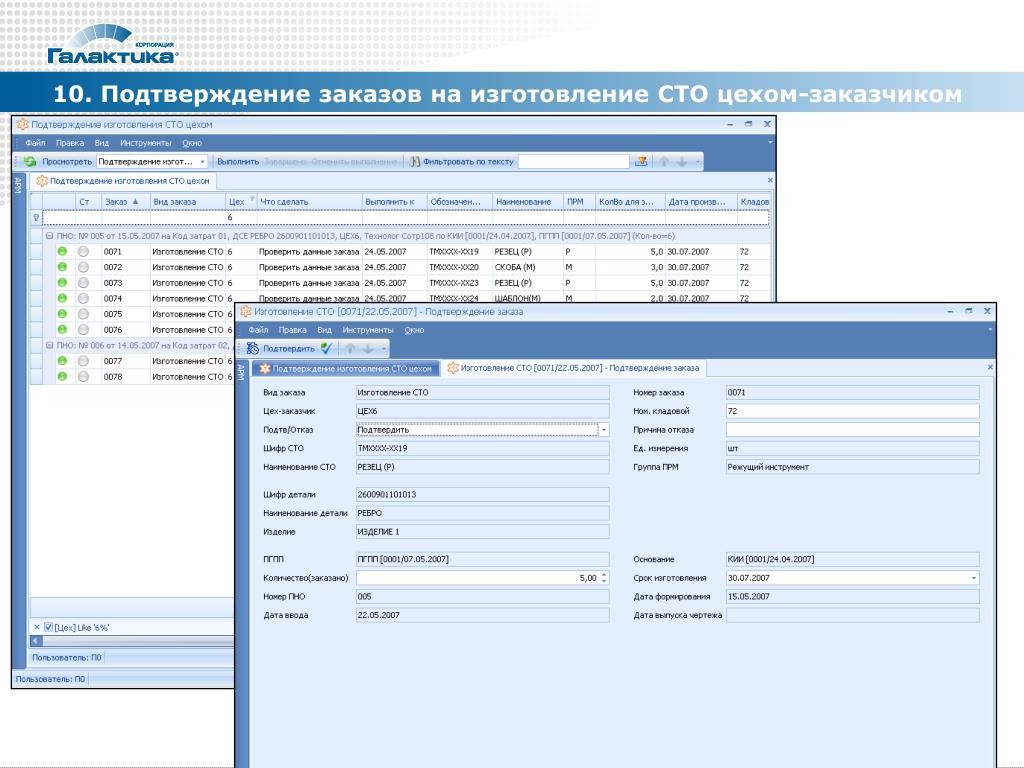1024x768 pixels.
Task: Click the Цех filter row cell with 6
Action: [240, 217]
